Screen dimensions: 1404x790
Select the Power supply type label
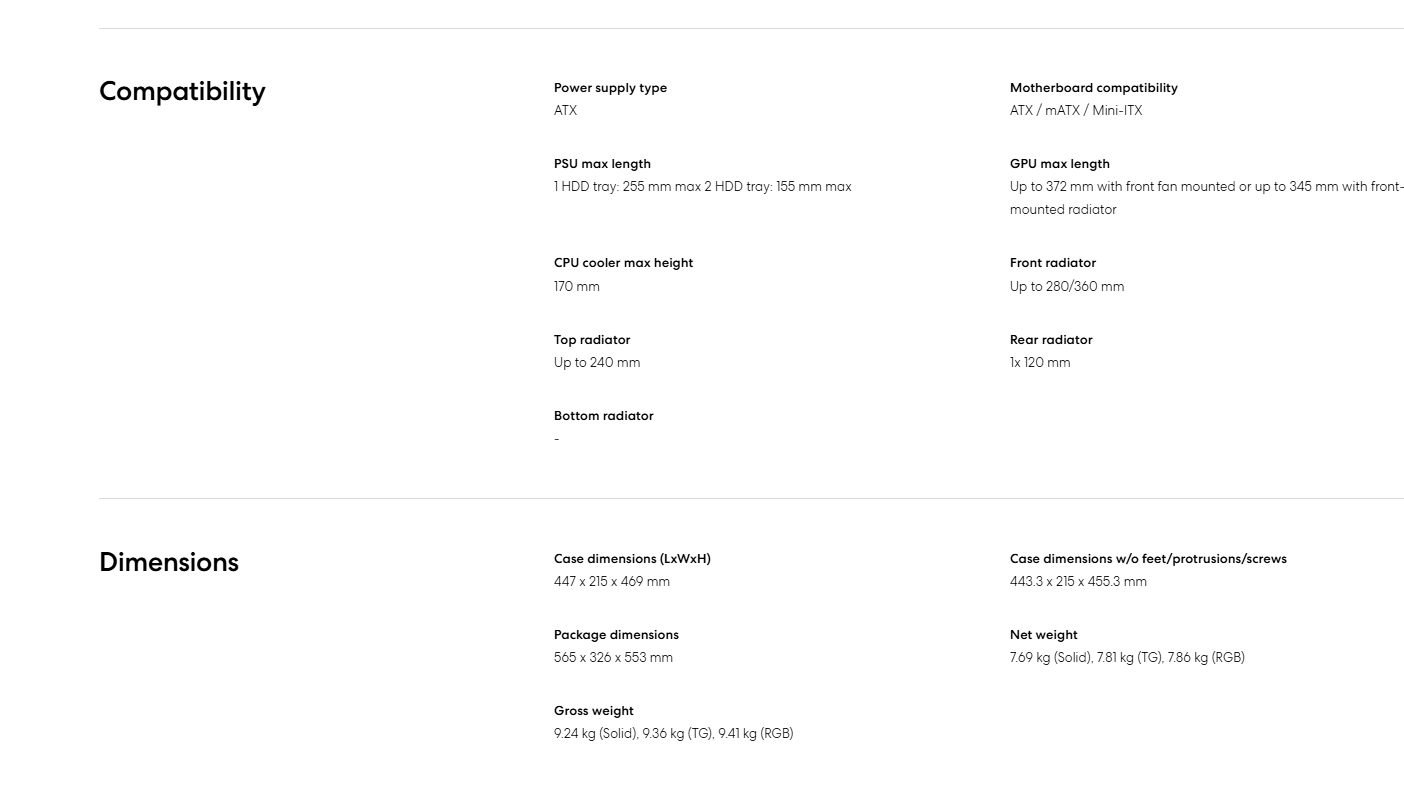(610, 88)
